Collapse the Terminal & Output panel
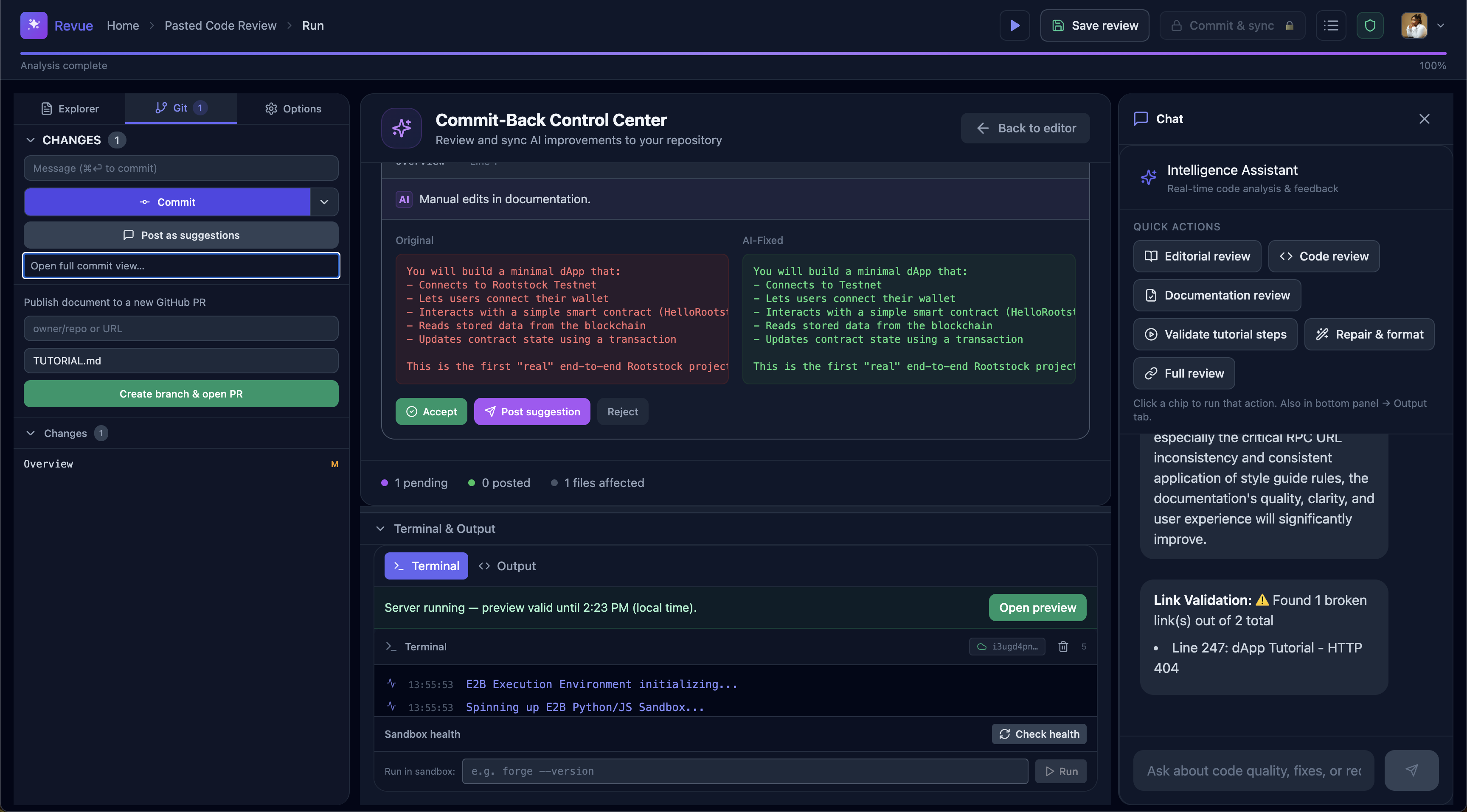Screen dimensions: 1467x812 [x=380, y=529]
